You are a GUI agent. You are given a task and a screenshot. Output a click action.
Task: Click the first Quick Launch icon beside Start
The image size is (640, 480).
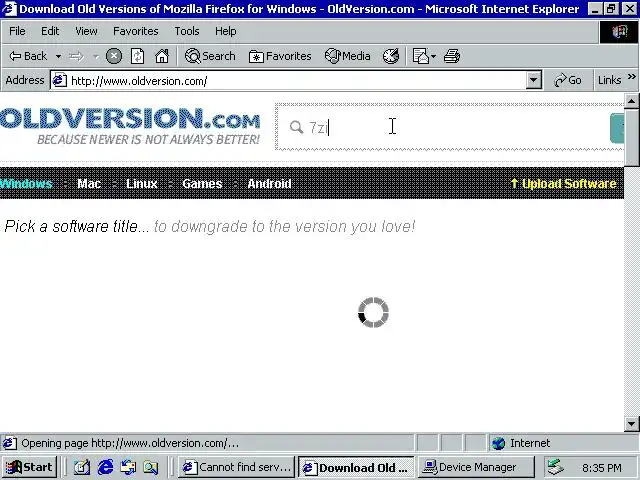pyautogui.click(x=82, y=467)
